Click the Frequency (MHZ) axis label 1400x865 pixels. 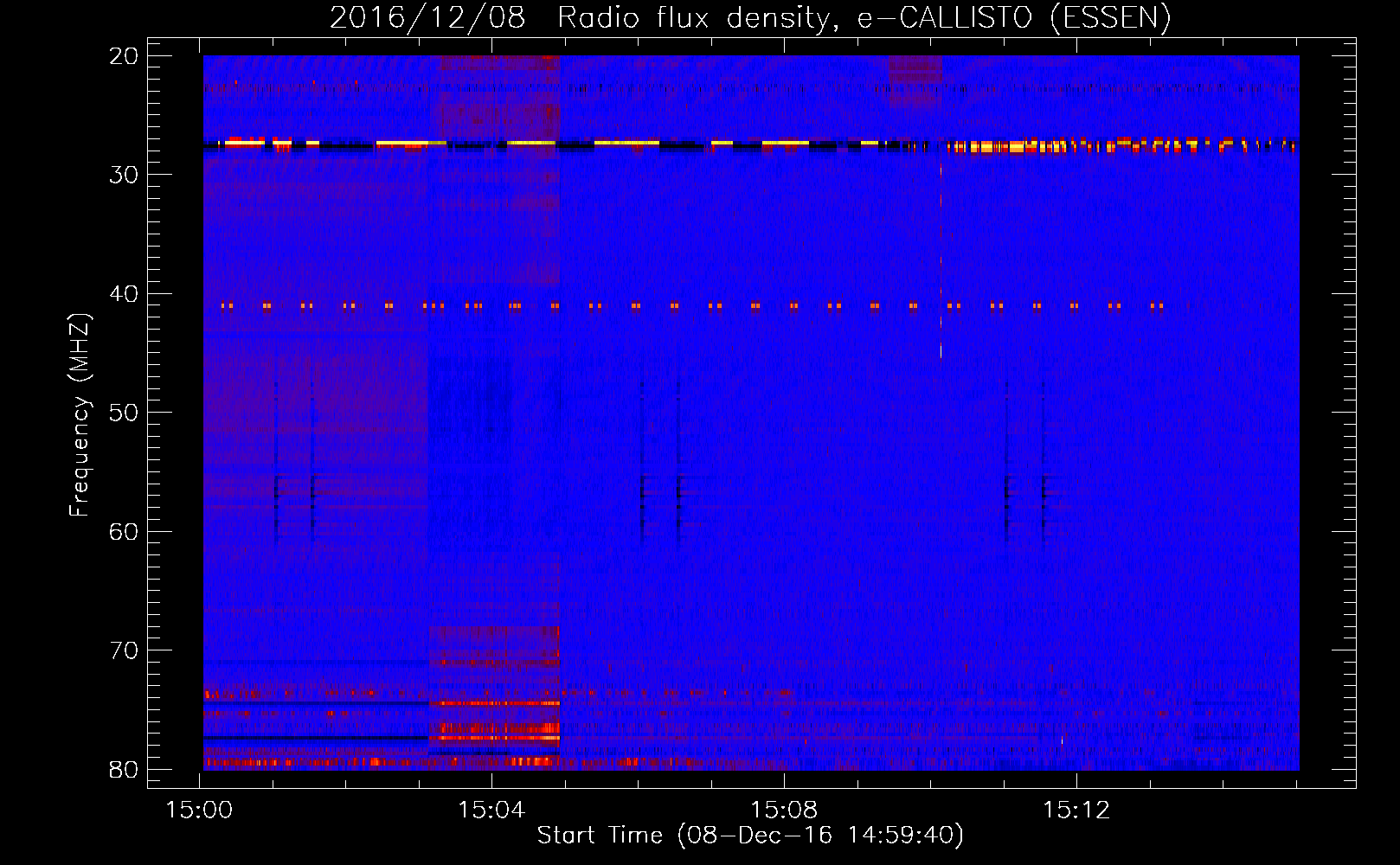click(80, 414)
